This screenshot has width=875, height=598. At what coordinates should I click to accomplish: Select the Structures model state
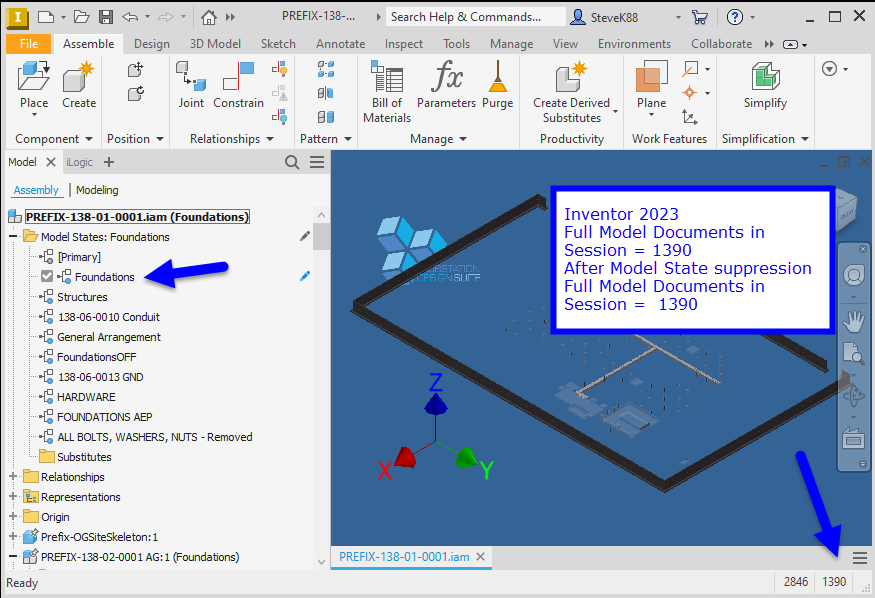82,297
